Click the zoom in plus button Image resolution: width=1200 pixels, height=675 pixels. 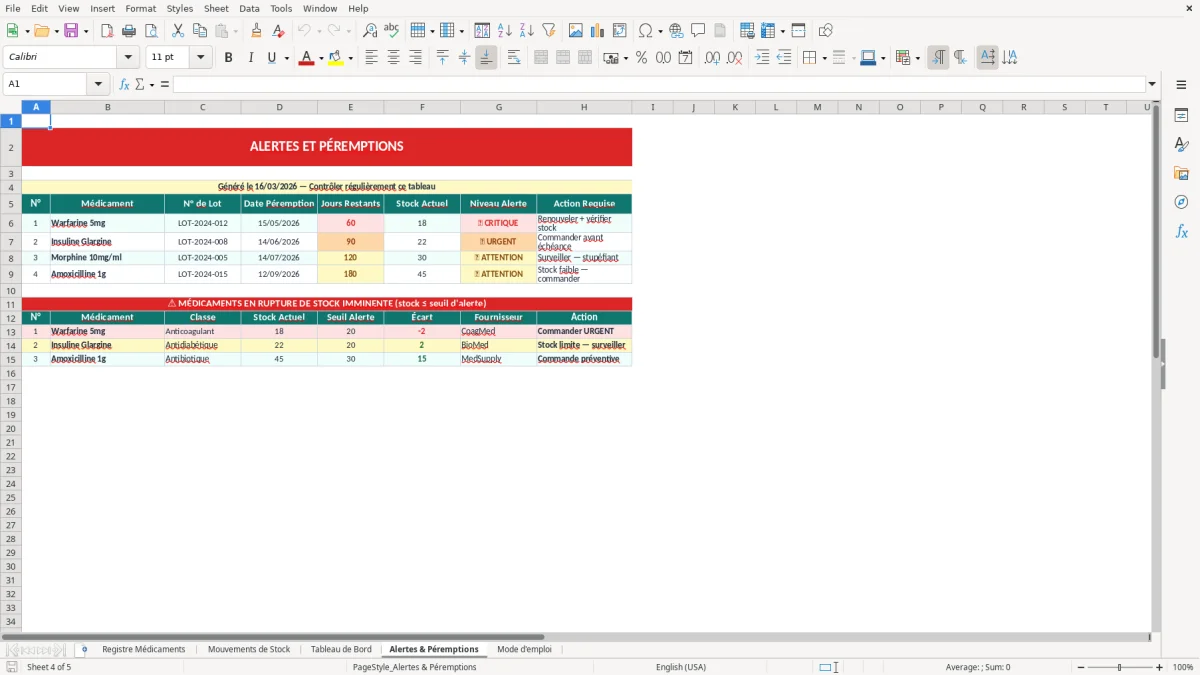(x=1160, y=667)
